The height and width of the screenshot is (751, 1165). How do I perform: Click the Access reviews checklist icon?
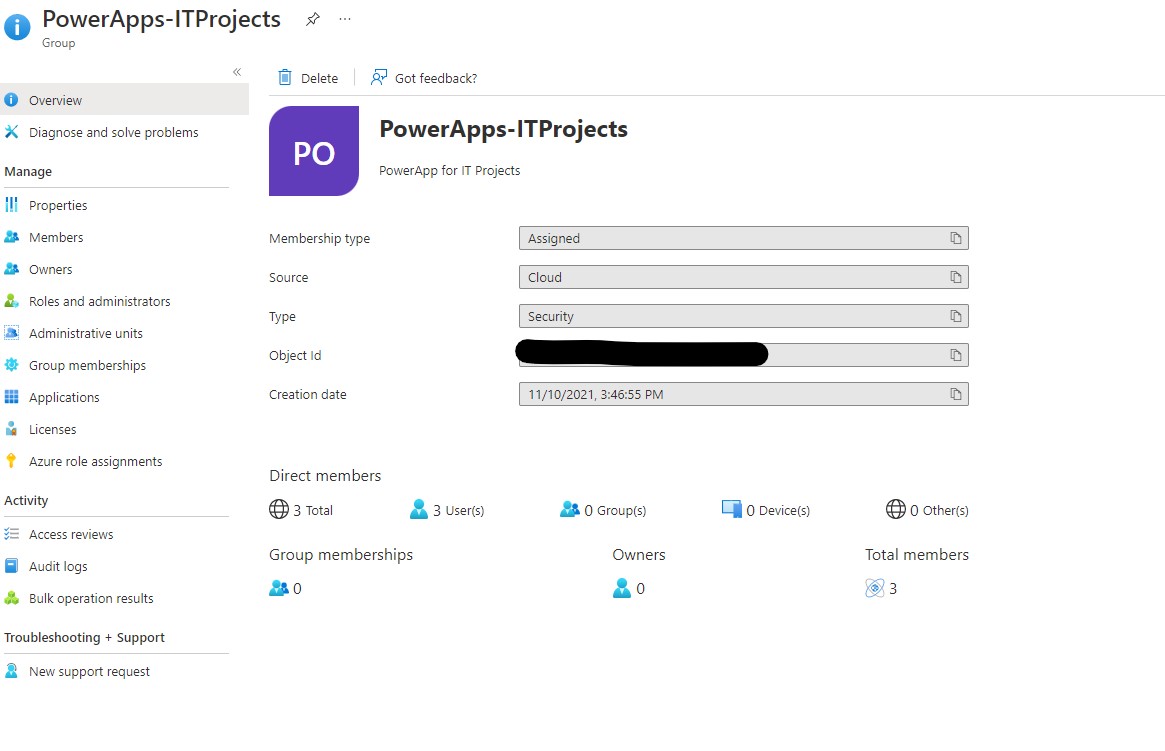11,534
